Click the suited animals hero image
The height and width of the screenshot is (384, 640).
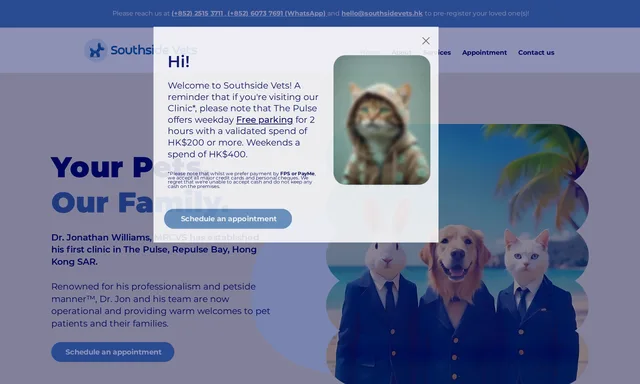point(457,254)
